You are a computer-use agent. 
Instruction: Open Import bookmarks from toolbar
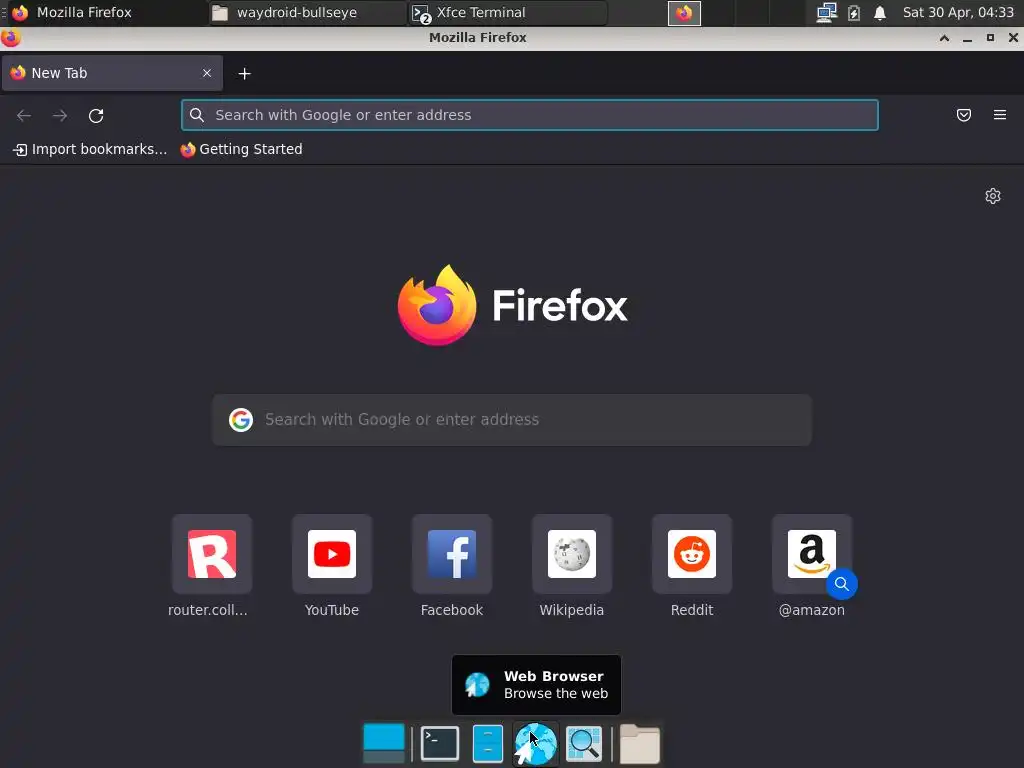90,150
